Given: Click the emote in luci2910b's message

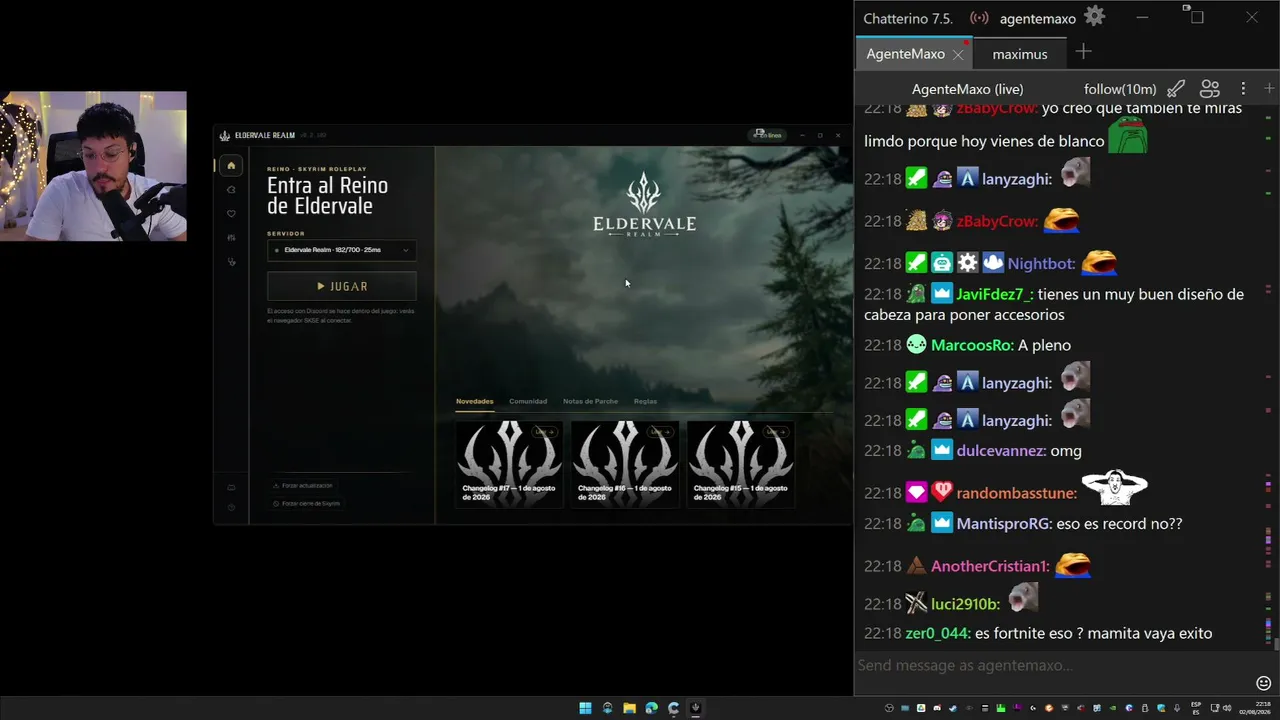Looking at the screenshot, I should click(x=1022, y=599).
